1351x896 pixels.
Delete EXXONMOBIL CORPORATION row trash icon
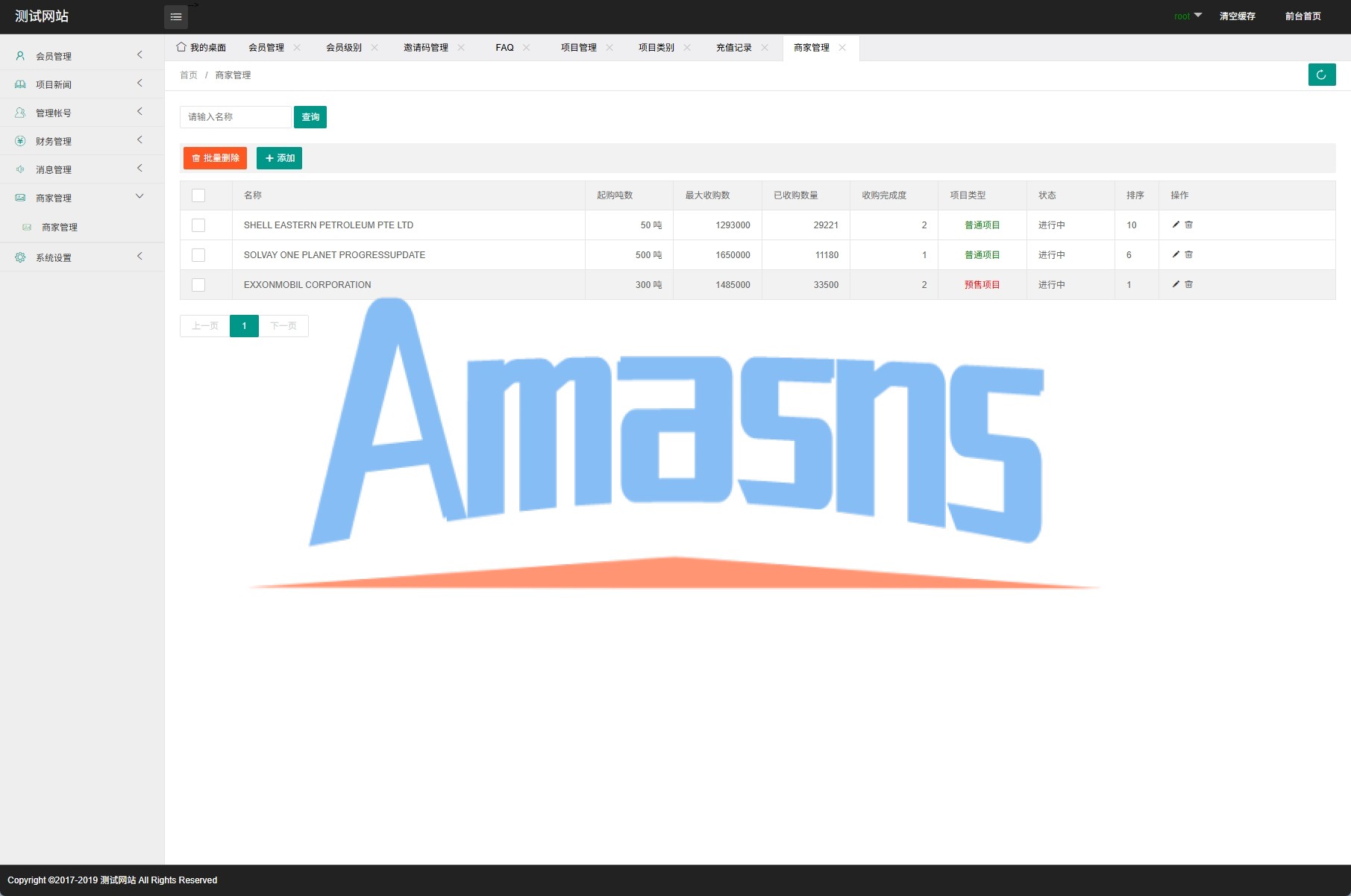pyautogui.click(x=1189, y=284)
